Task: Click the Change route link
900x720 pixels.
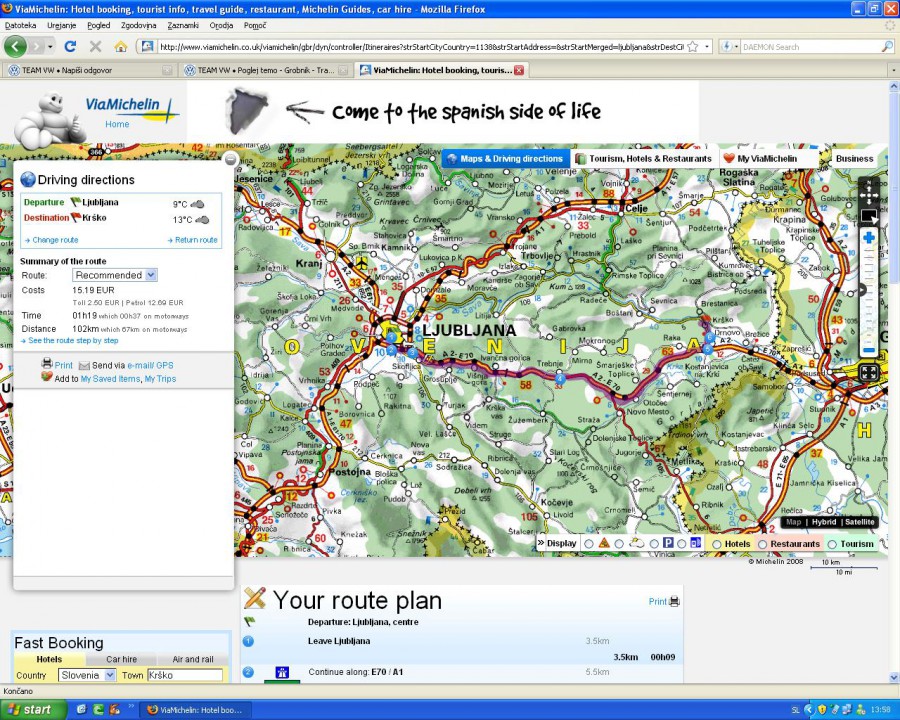Action: pyautogui.click(x=55, y=240)
